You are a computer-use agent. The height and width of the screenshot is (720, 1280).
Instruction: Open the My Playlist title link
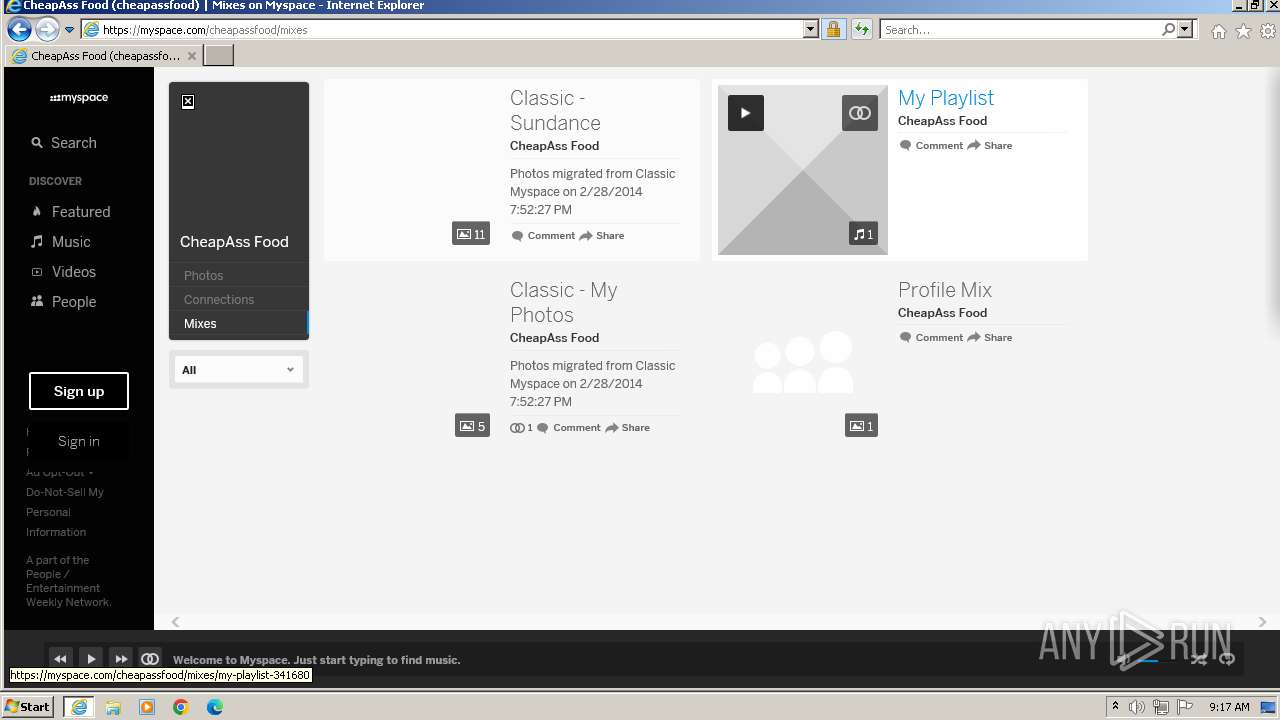(946, 98)
